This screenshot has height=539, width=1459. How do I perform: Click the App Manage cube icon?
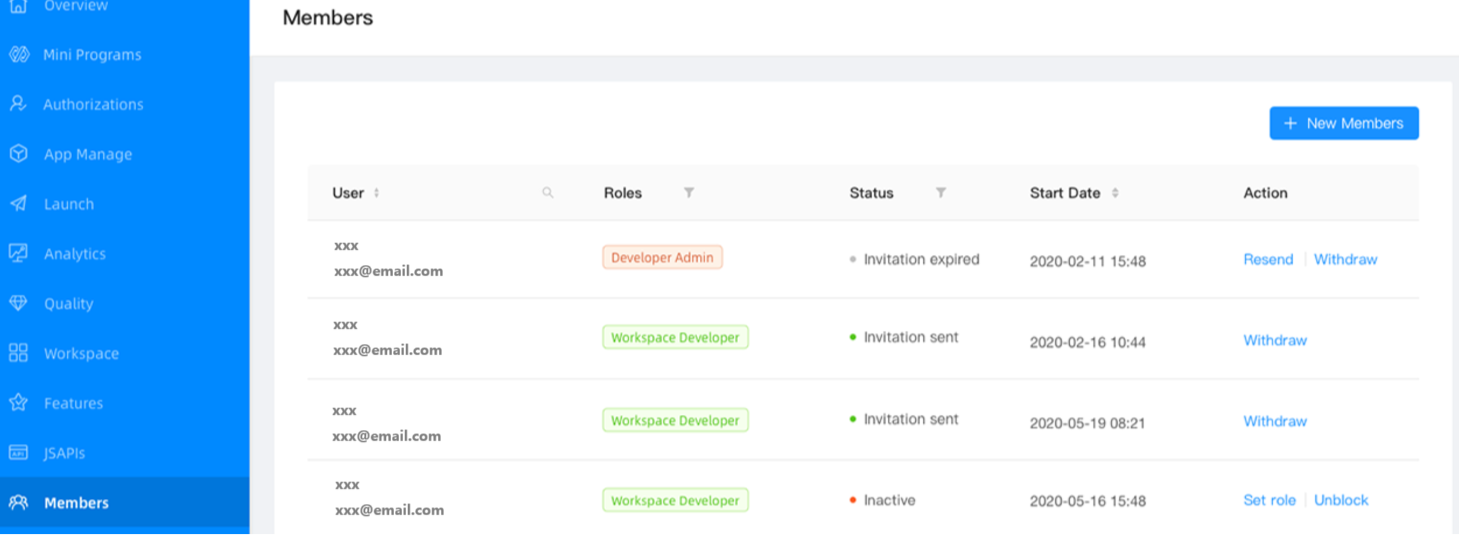pyautogui.click(x=18, y=154)
